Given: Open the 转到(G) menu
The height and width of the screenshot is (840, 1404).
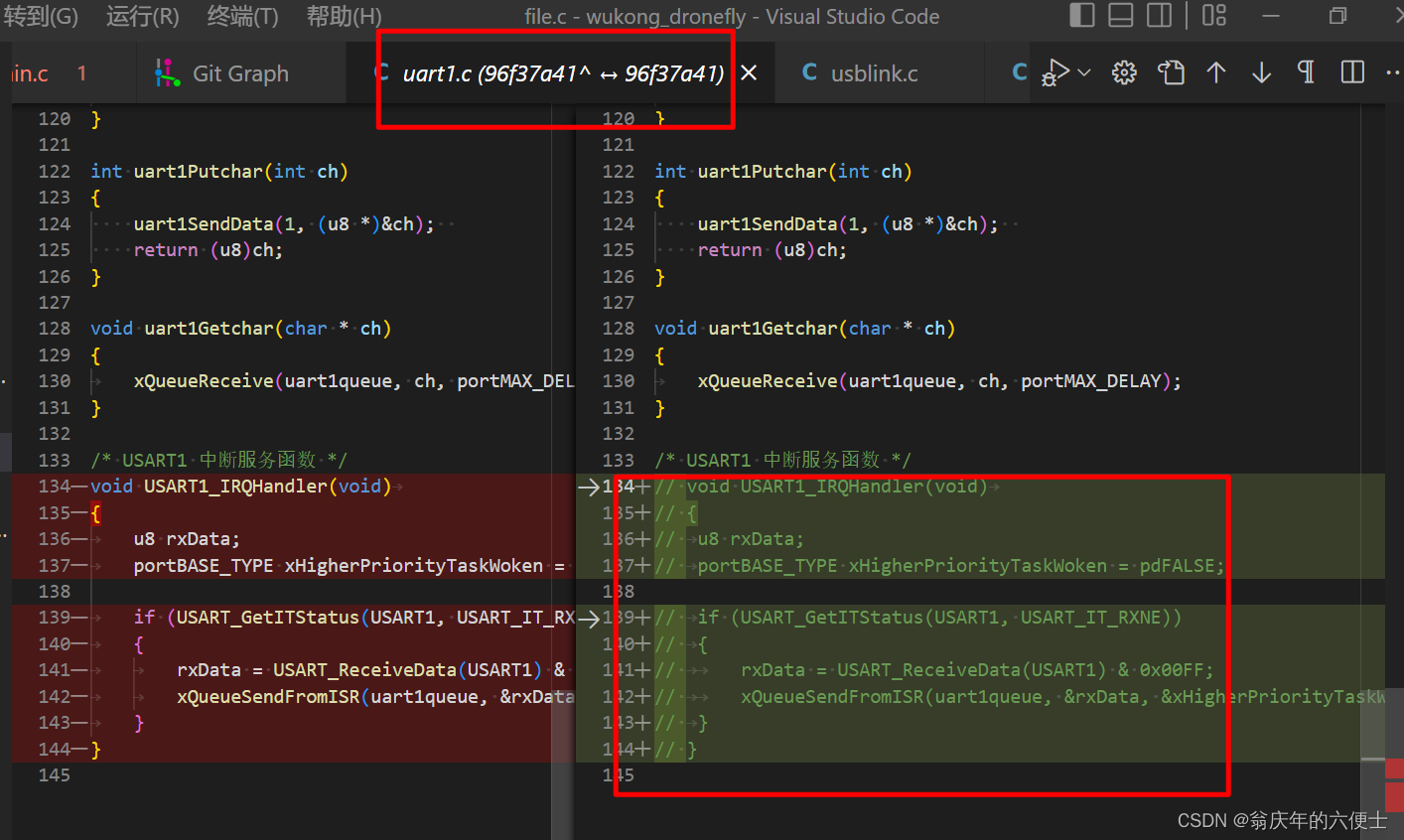Looking at the screenshot, I should tap(40, 16).
